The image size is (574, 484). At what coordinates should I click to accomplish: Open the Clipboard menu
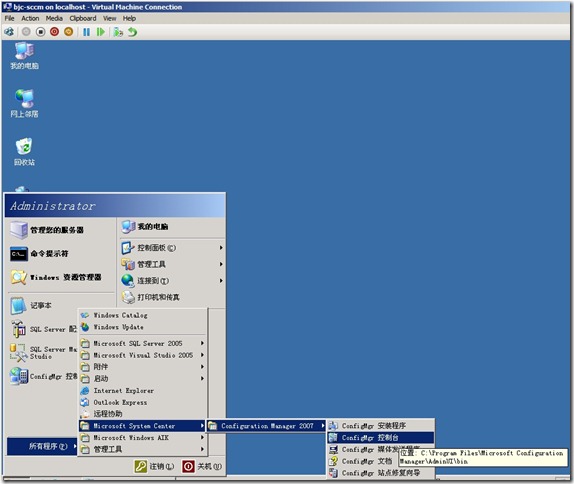(83, 18)
